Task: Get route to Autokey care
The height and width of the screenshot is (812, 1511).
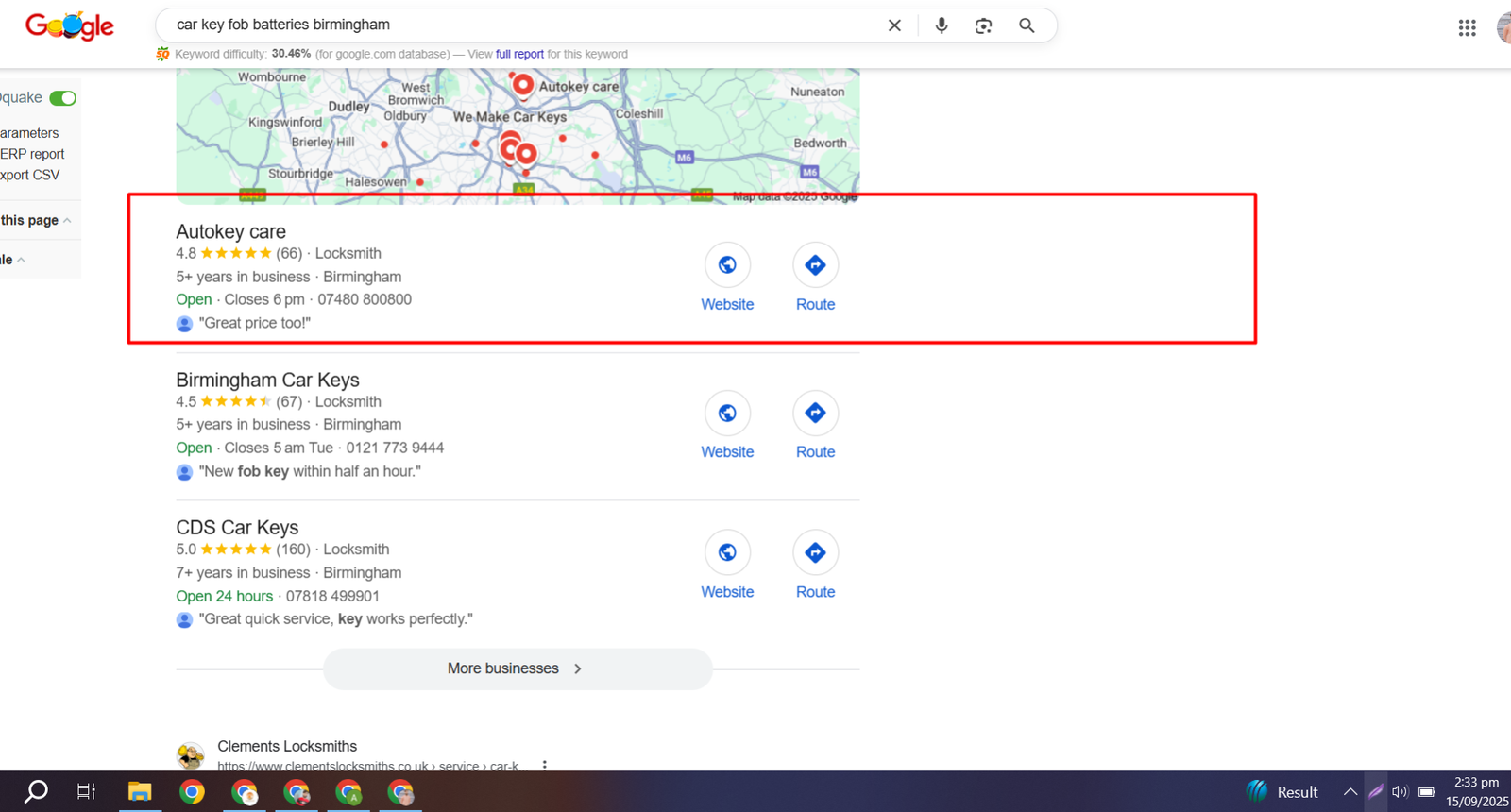Action: (x=815, y=265)
